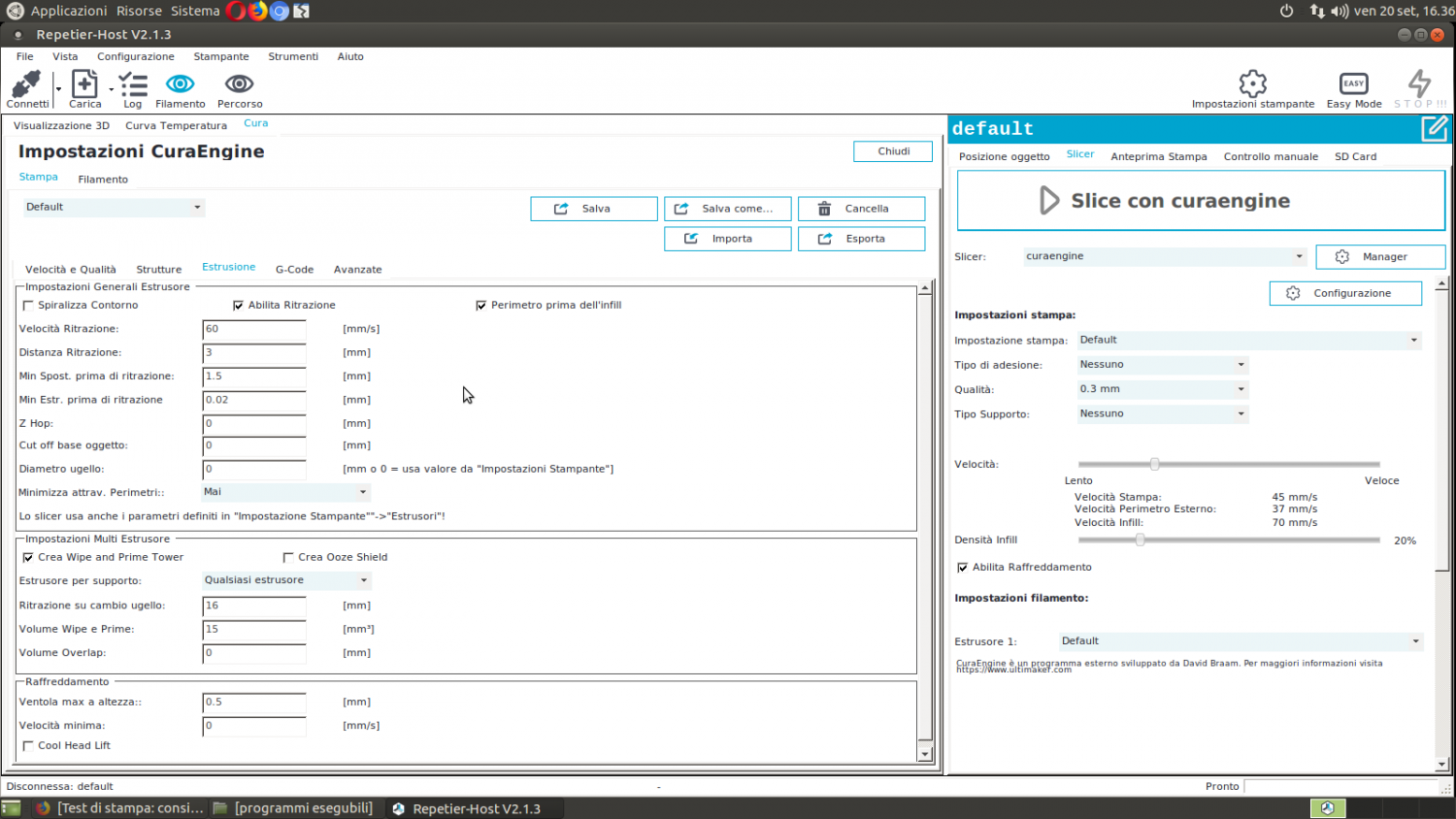Switch to Easy Mode icon

pos(1353,83)
